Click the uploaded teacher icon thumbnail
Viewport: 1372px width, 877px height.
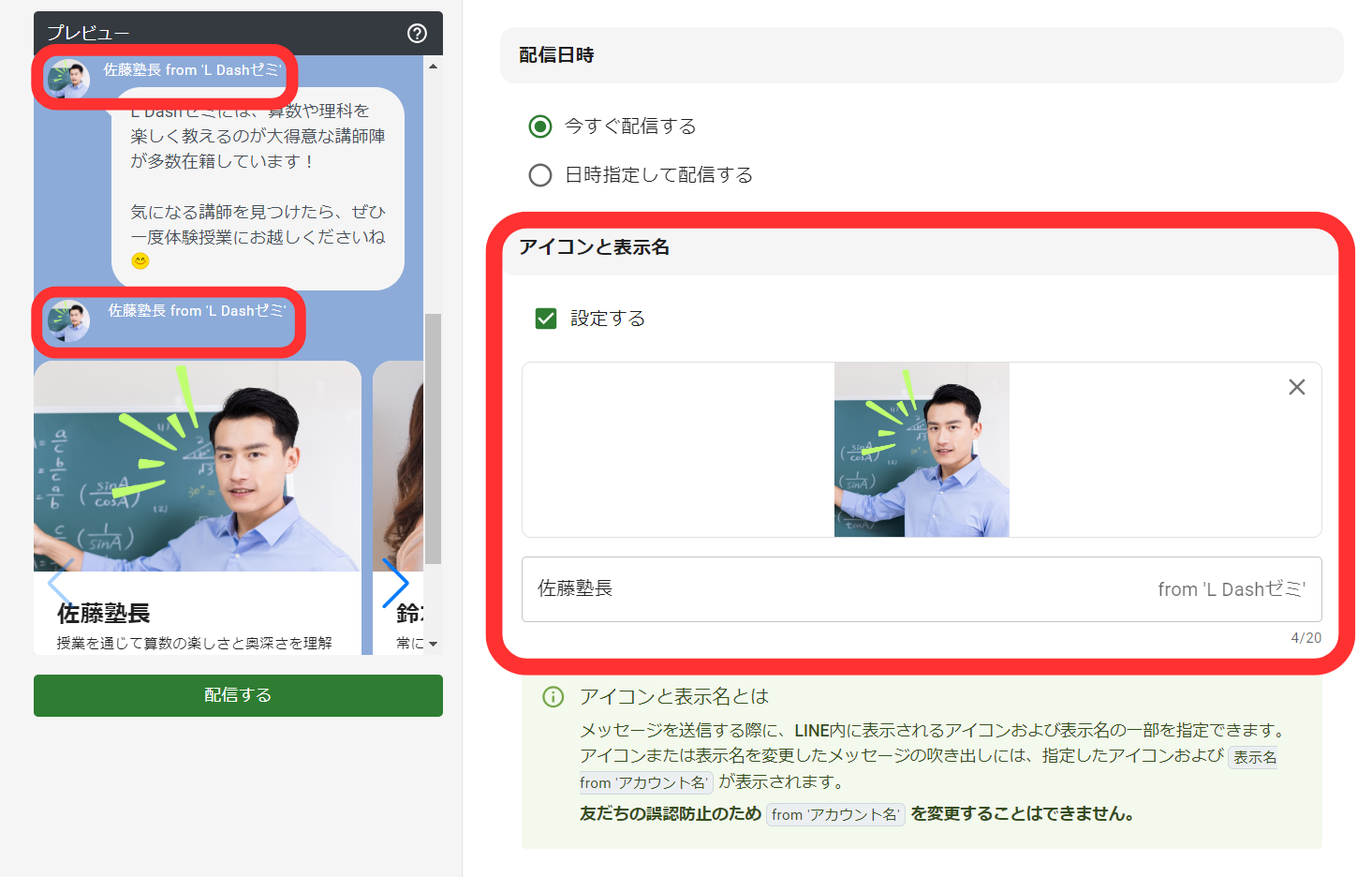click(x=921, y=450)
